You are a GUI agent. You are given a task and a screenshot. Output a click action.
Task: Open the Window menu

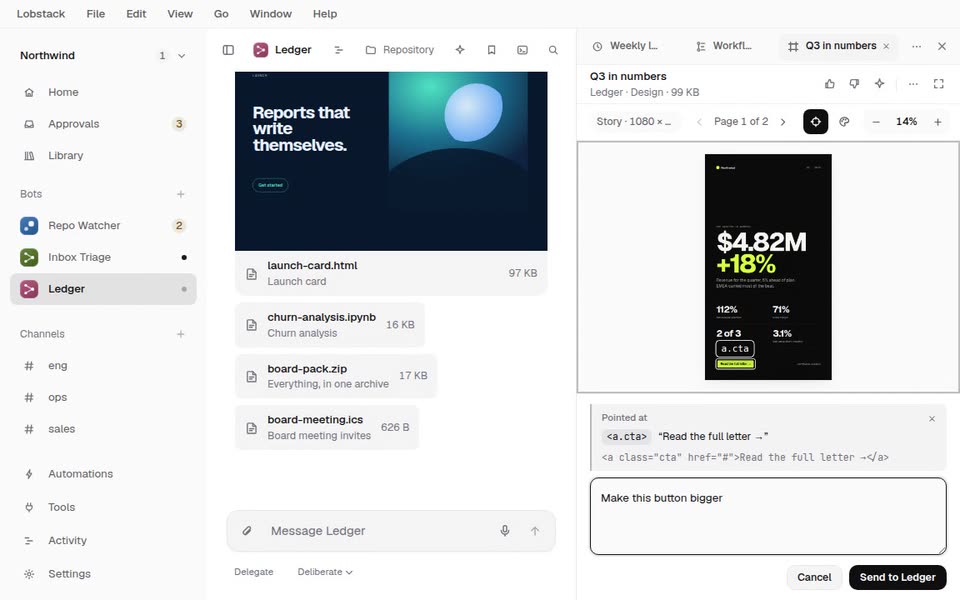[271, 13]
